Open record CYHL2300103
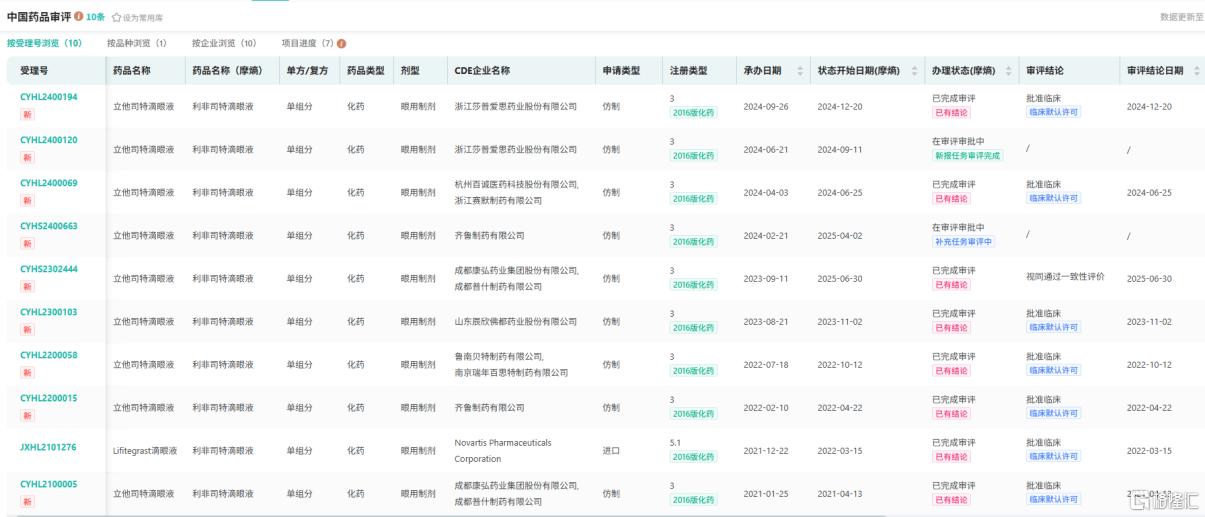This screenshot has width=1205, height=517. coord(49,312)
